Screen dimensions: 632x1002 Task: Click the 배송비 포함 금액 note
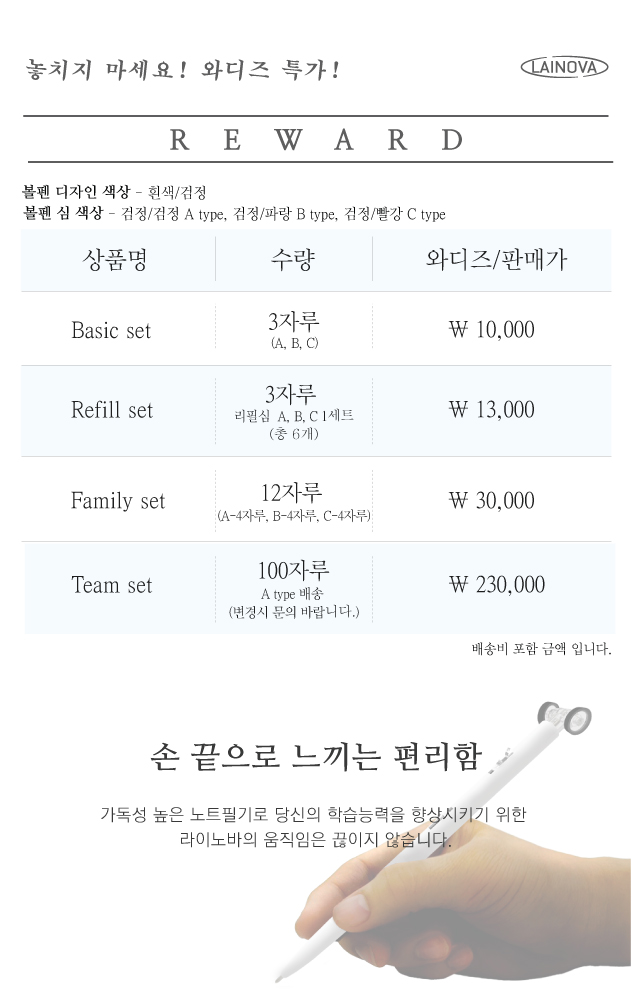(541, 649)
